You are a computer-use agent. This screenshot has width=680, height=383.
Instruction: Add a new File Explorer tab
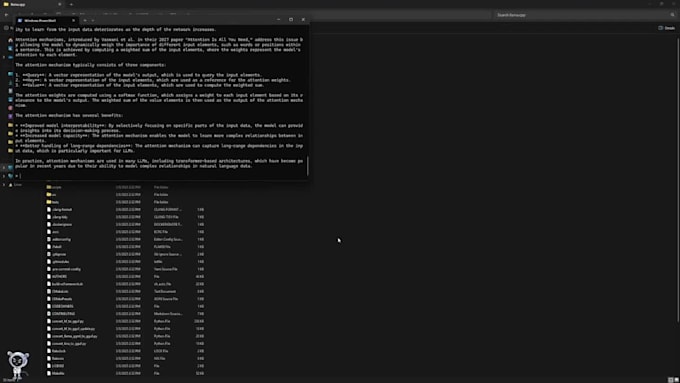tap(71, 4)
